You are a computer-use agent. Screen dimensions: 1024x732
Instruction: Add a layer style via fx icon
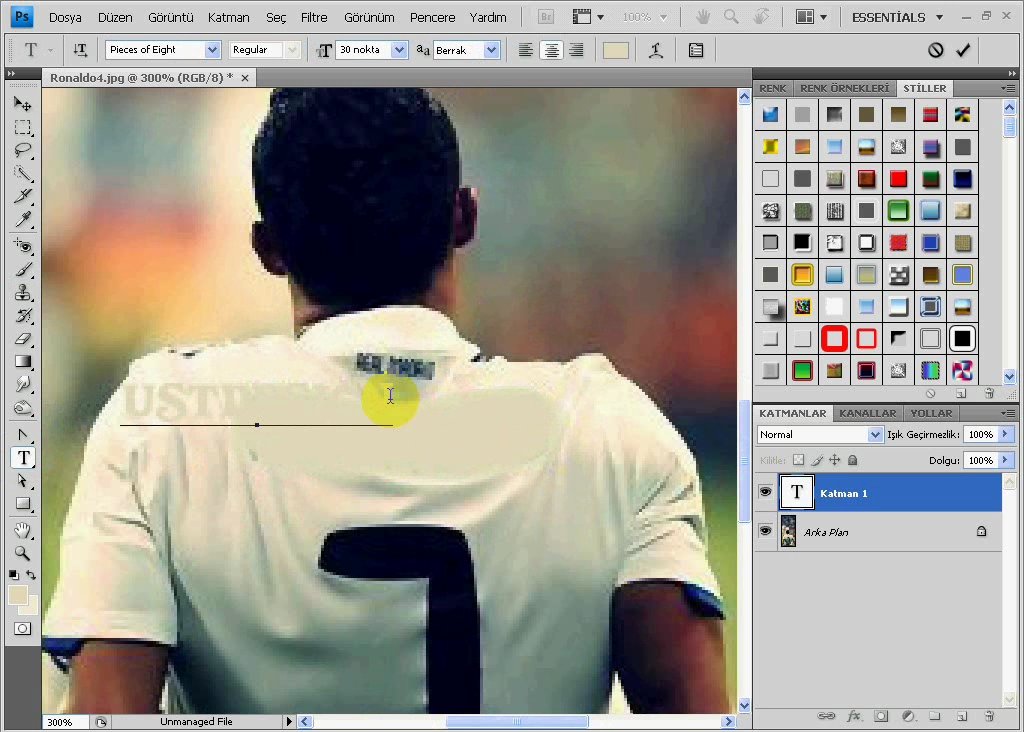pyautogui.click(x=854, y=716)
